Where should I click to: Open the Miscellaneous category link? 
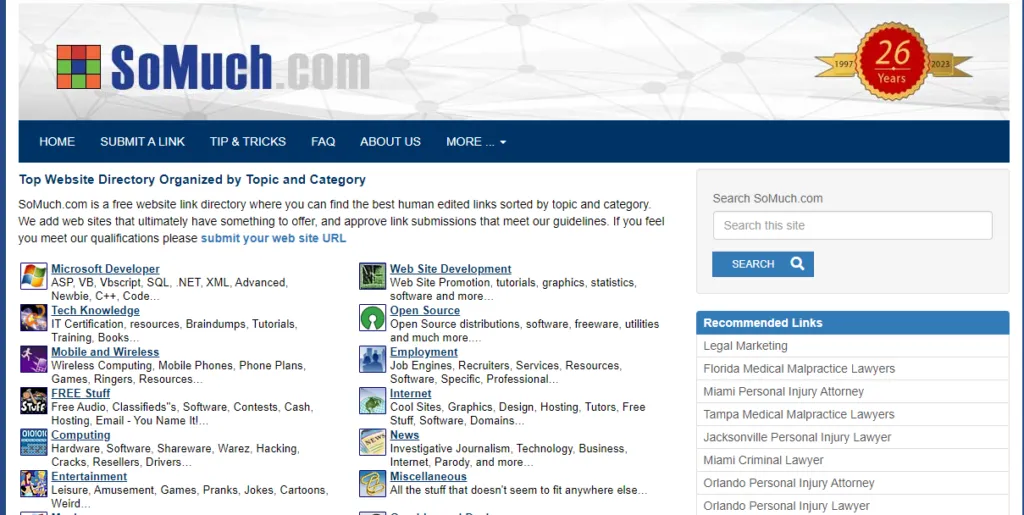pyautogui.click(x=428, y=476)
